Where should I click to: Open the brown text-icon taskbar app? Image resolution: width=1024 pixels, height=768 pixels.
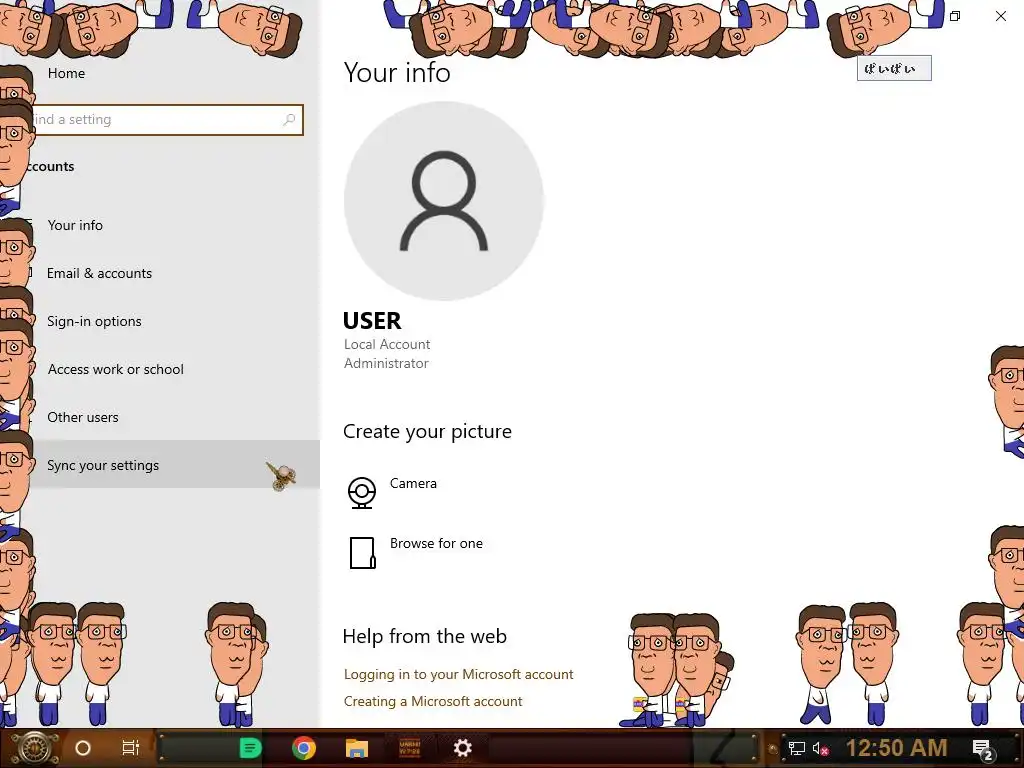click(x=409, y=748)
